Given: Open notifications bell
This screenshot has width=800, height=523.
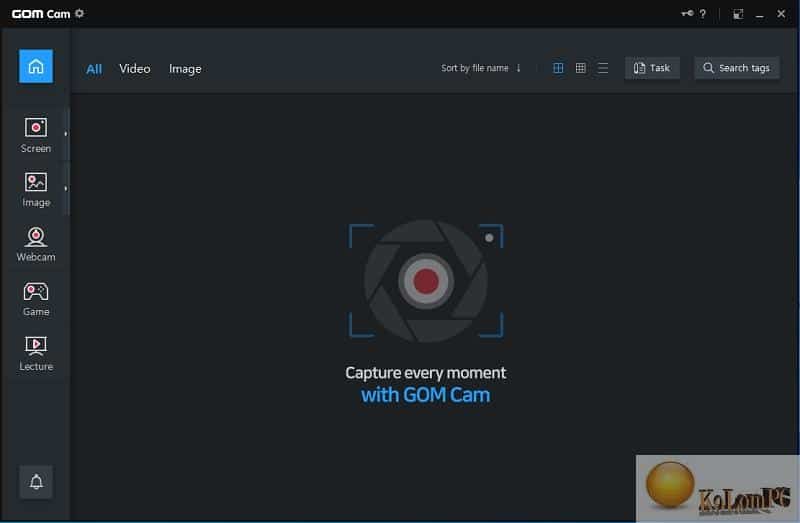Looking at the screenshot, I should [36, 482].
